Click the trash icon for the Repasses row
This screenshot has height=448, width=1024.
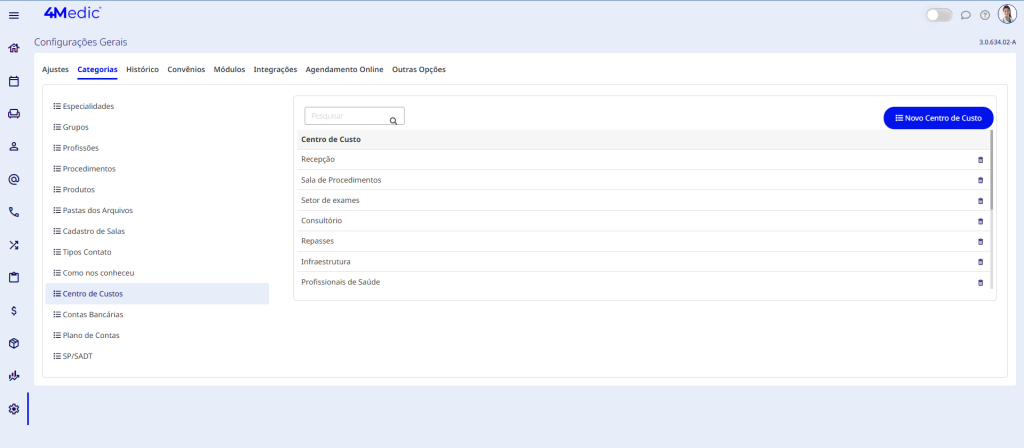click(980, 242)
